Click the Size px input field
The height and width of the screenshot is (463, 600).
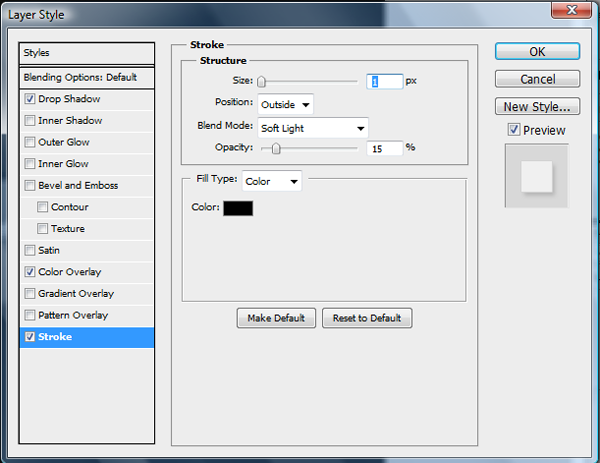coord(385,82)
